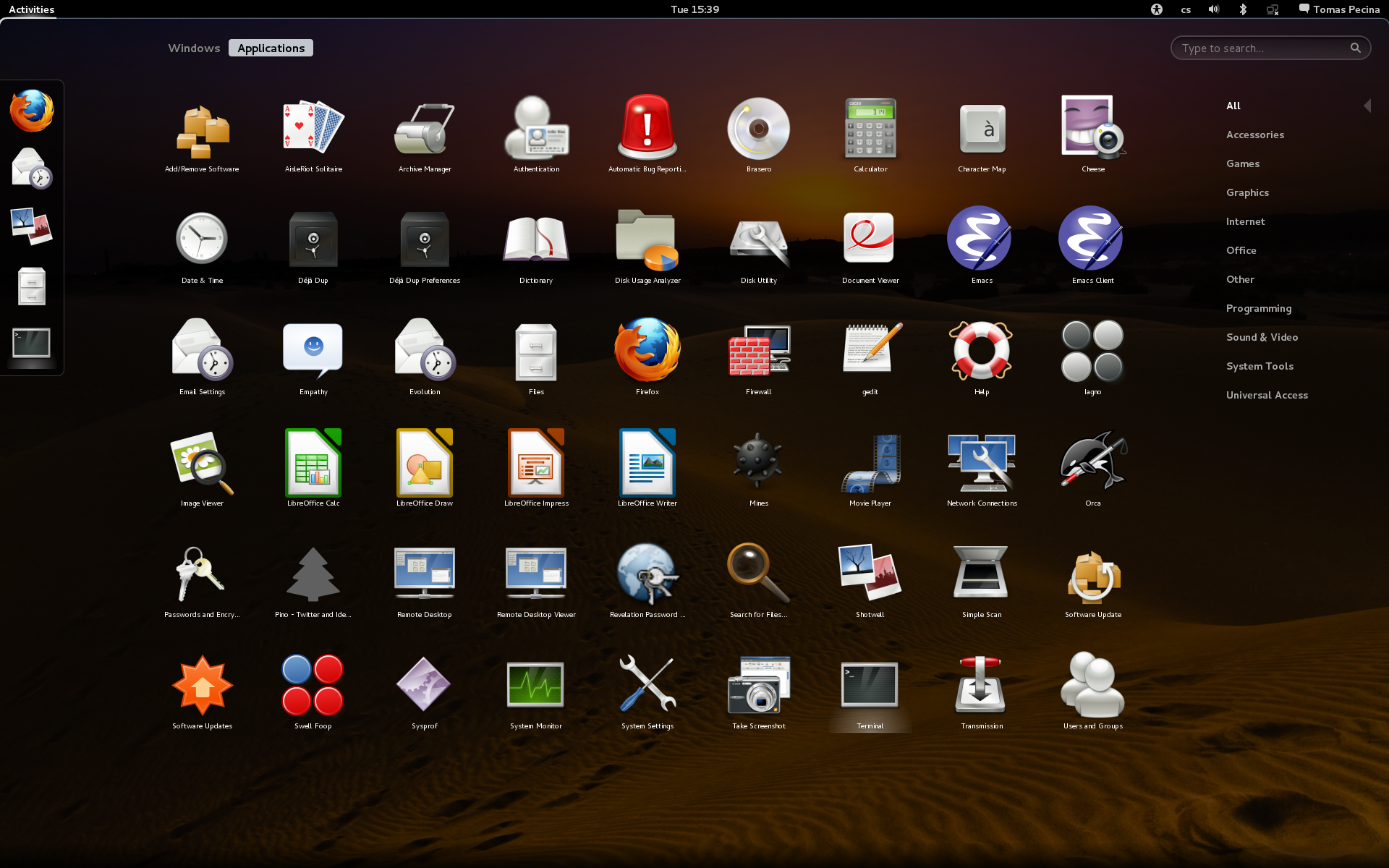Open Disk Usage Analyzer
Viewport: 1389px width, 868px height.
coord(647,247)
